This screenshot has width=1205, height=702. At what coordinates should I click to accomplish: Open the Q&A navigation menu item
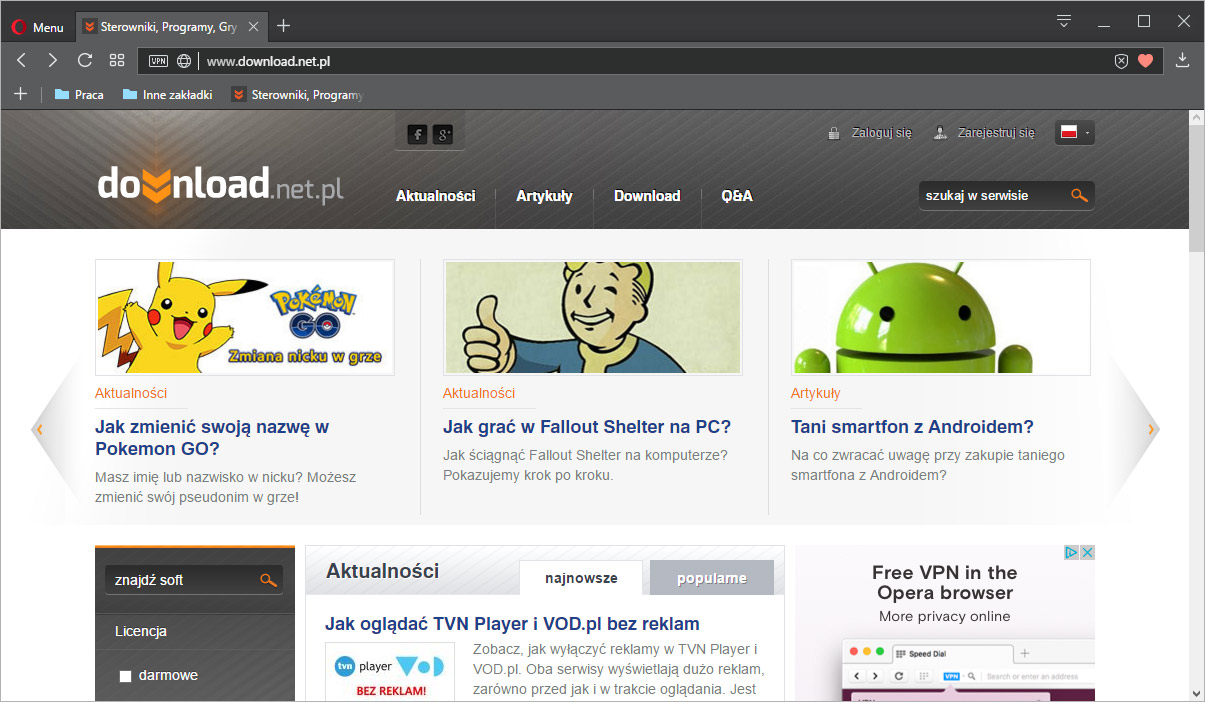point(737,196)
